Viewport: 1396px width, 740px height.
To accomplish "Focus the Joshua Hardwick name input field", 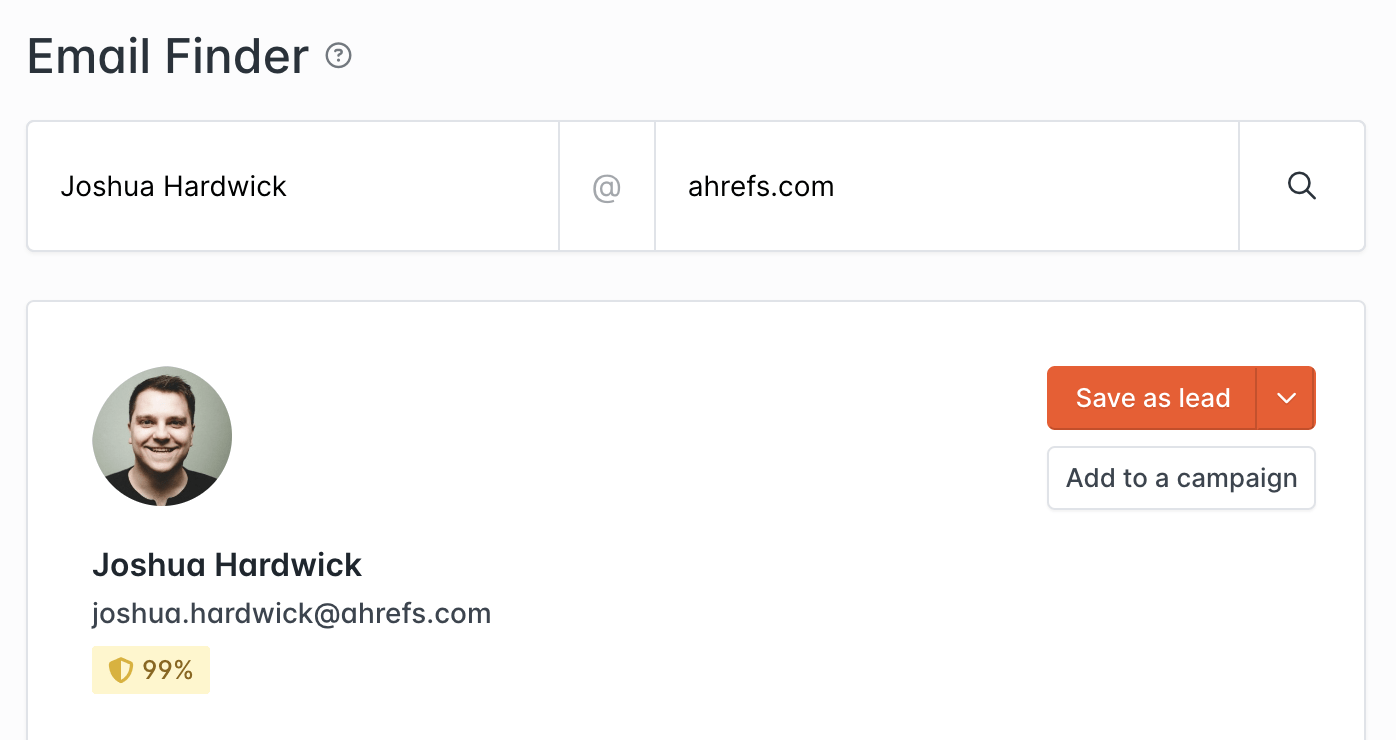I will [292, 187].
